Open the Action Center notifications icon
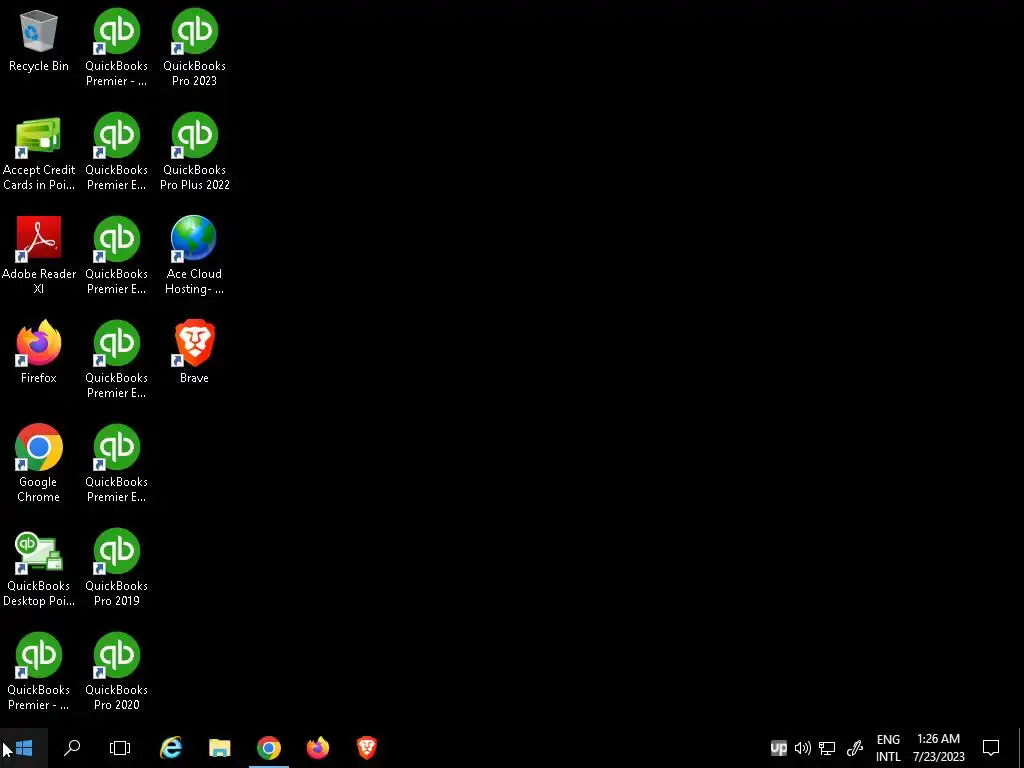The width and height of the screenshot is (1024, 768). point(991,748)
